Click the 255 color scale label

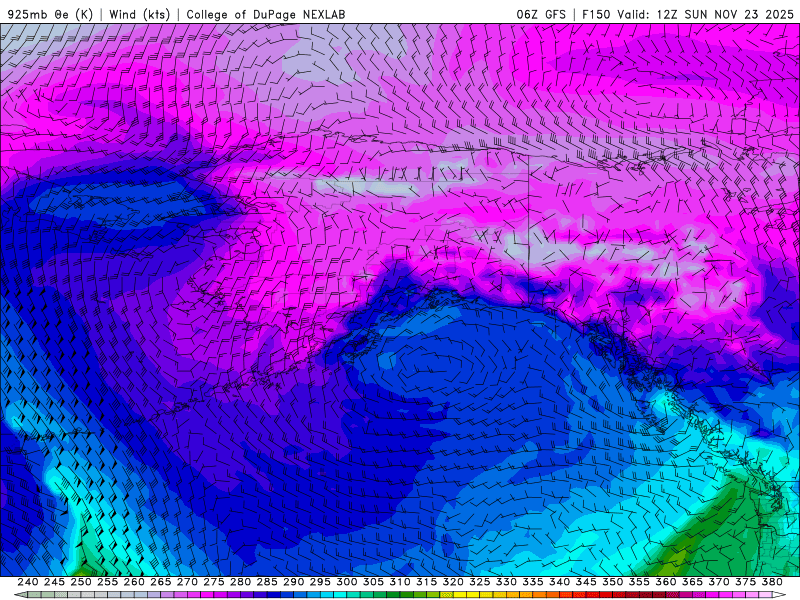pos(107,582)
